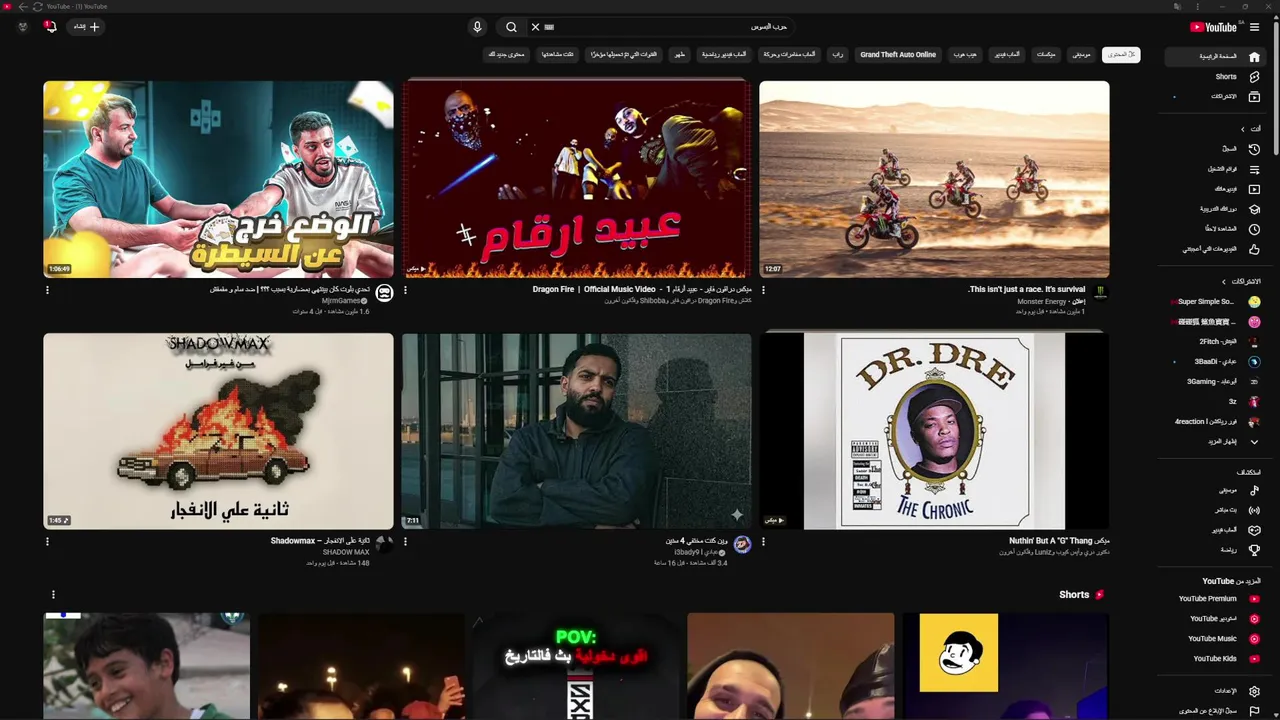Open i3bady9 channel avatar
This screenshot has width=1280, height=720.
[x=742, y=545]
